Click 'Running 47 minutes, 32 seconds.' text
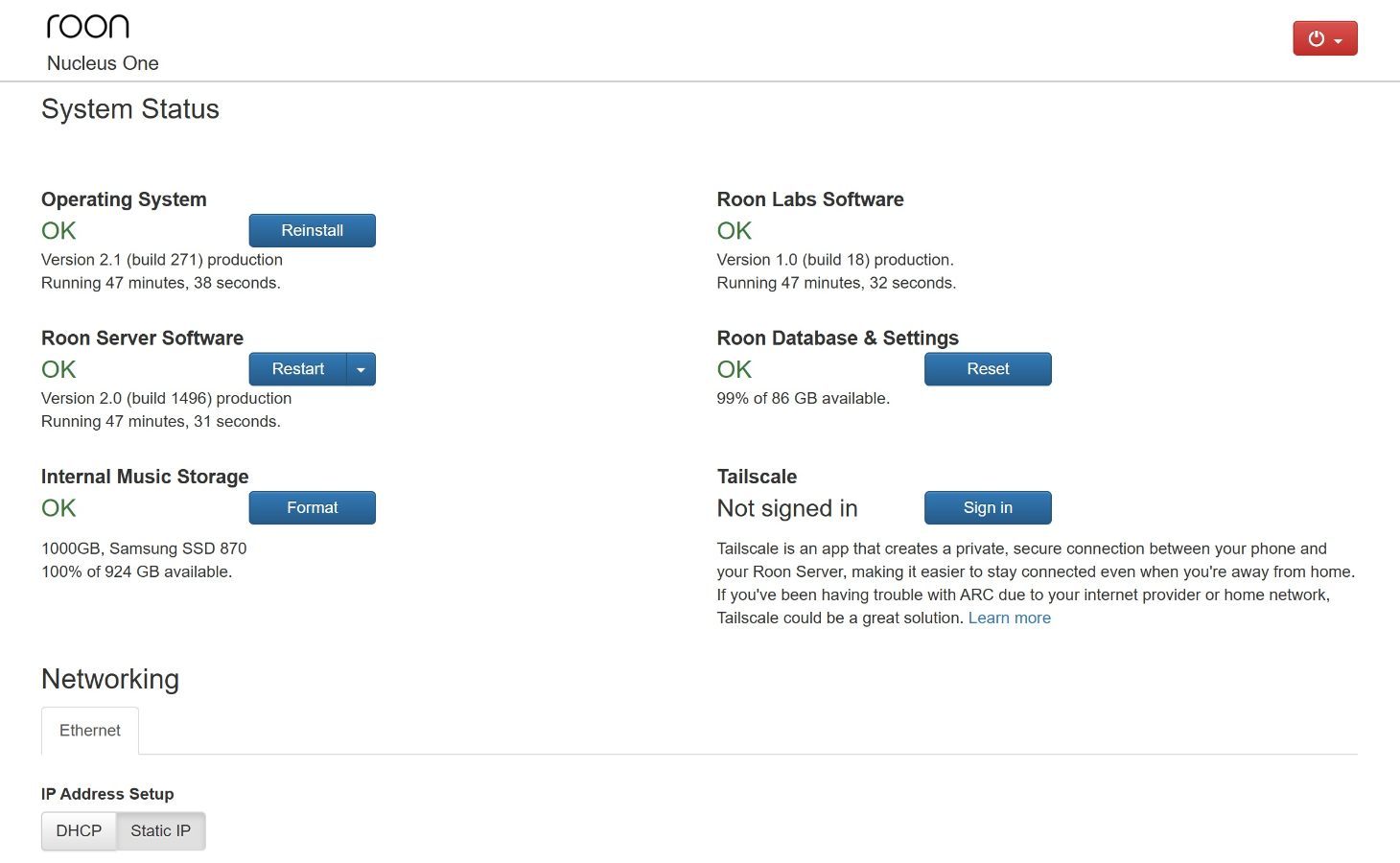Screen dimensions: 1400x863 (836, 283)
